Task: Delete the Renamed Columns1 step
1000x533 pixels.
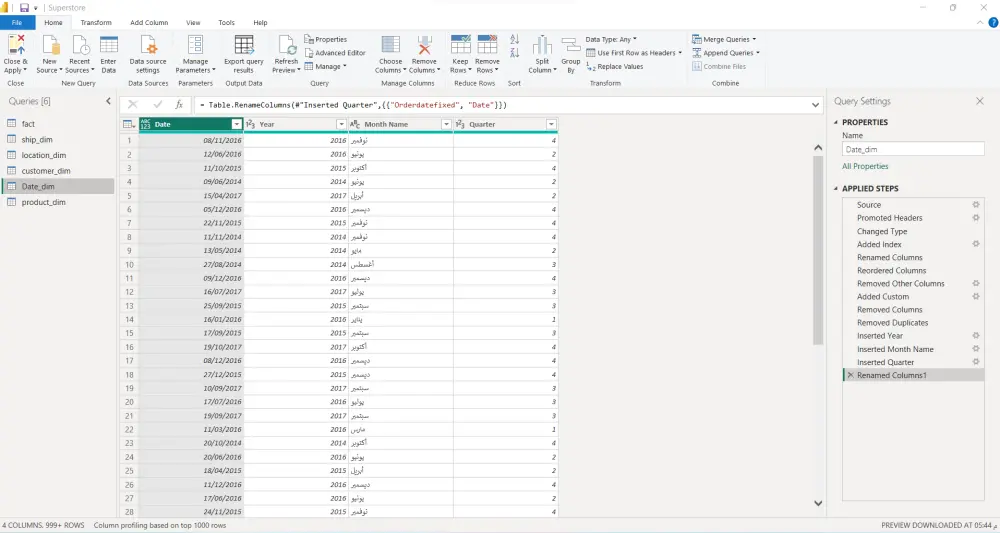Action: (x=850, y=376)
